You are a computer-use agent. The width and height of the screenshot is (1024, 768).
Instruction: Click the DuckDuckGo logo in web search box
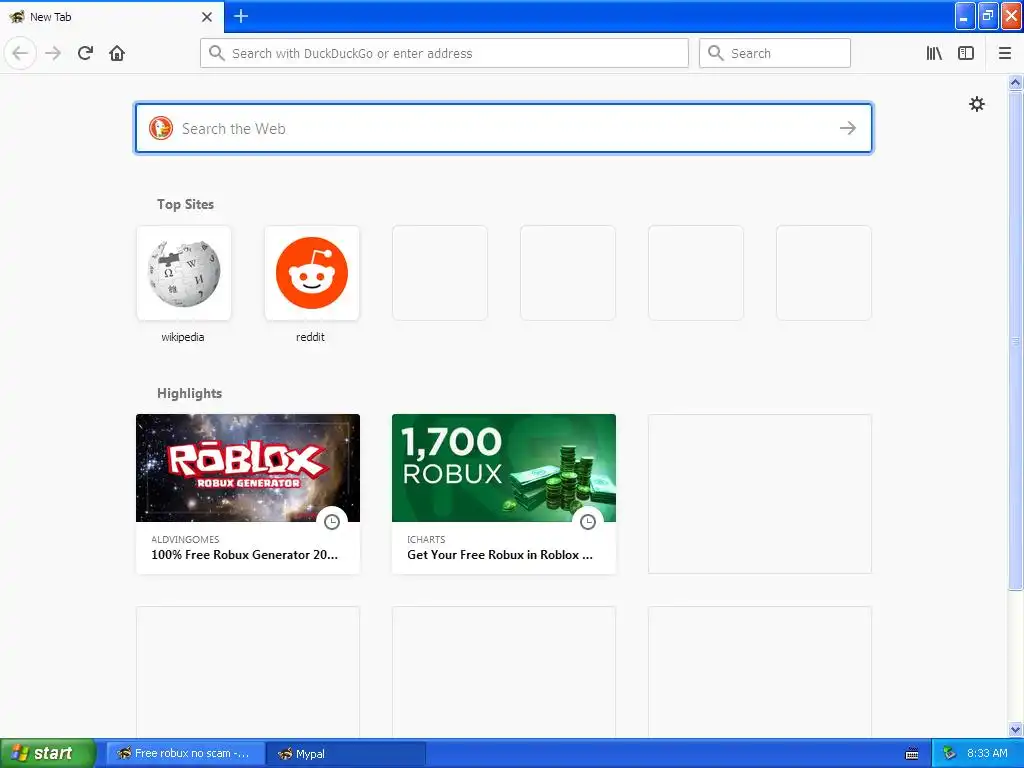161,128
